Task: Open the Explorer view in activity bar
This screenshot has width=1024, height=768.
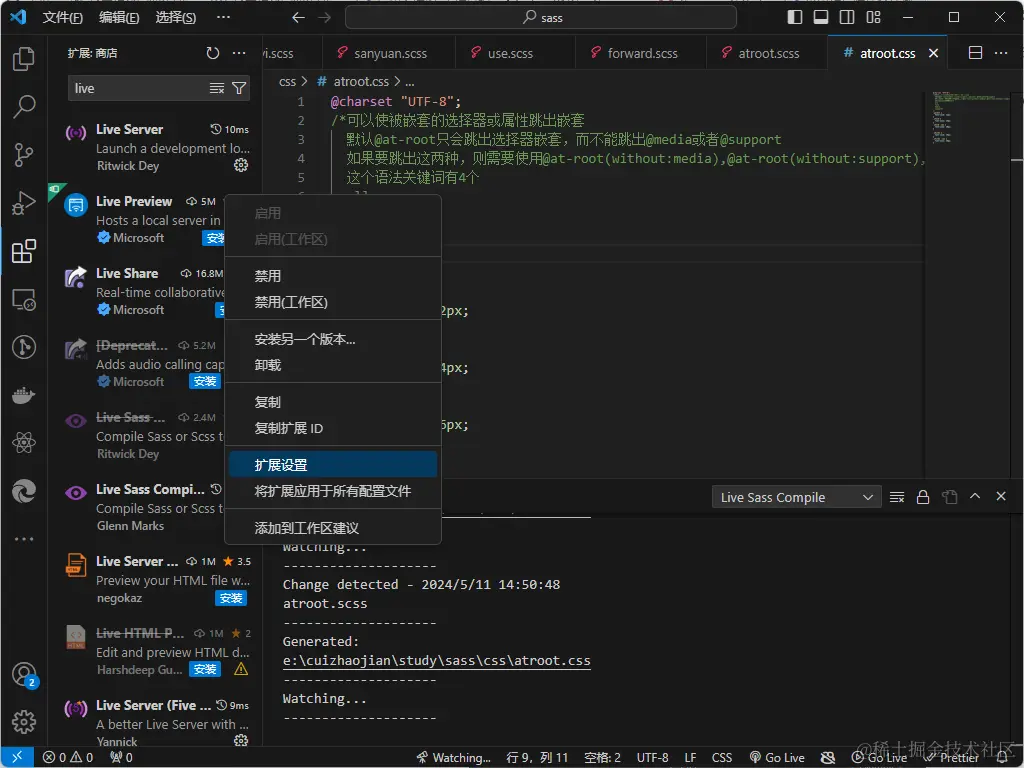Action: tap(24, 59)
